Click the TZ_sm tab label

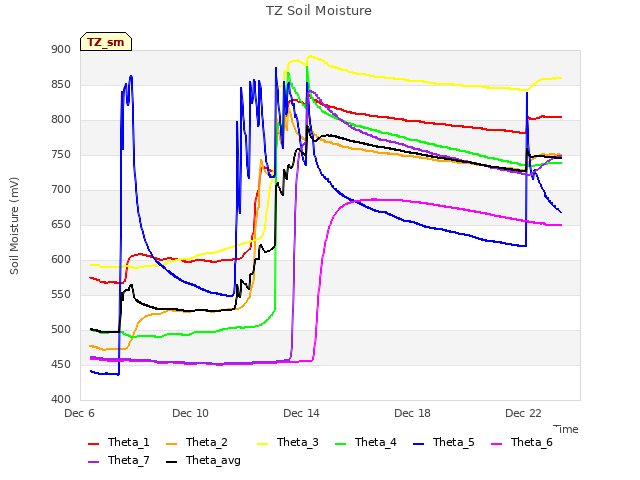(x=106, y=42)
